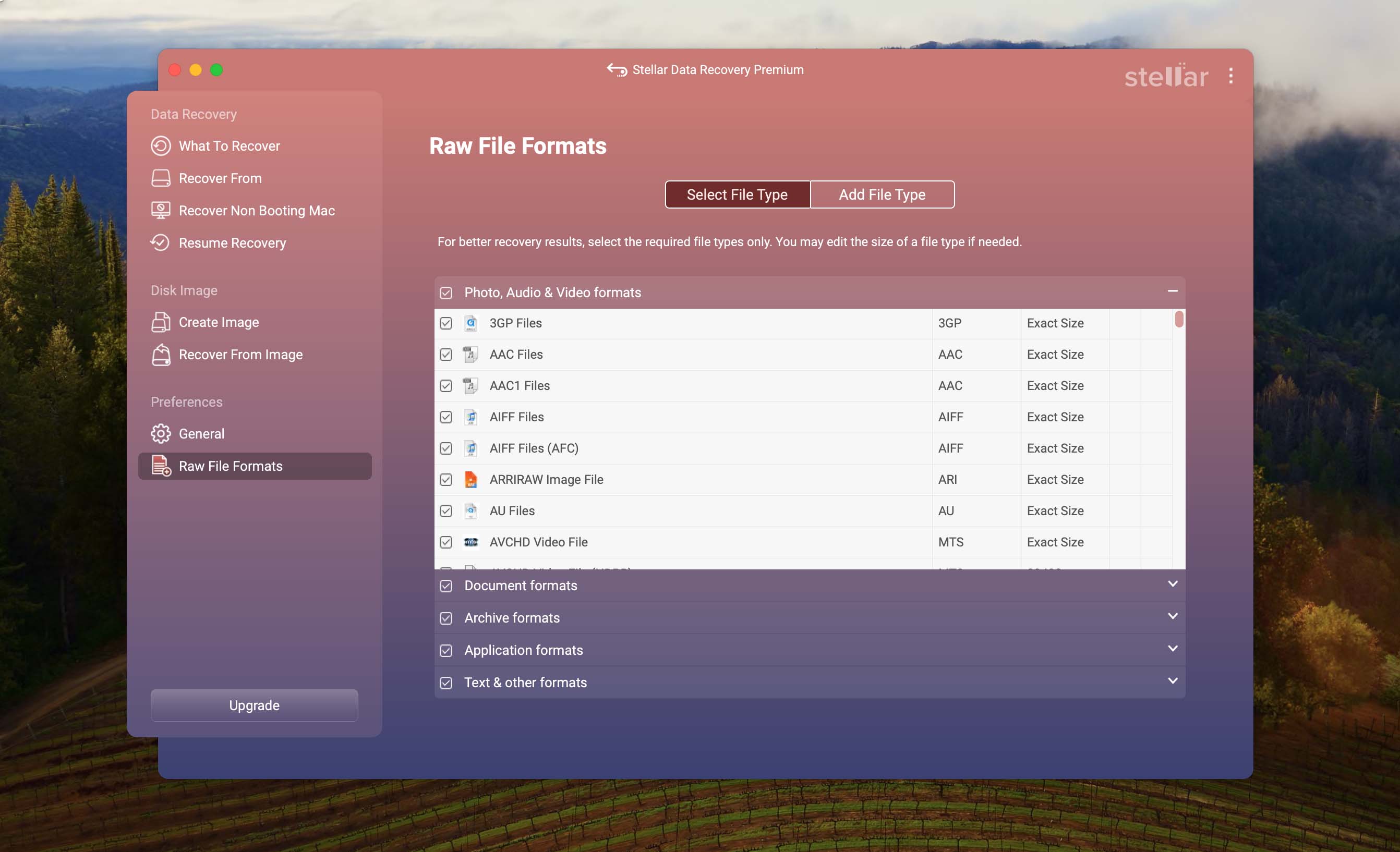This screenshot has height=852, width=1400.
Task: Click the Recover Non Booting Mac icon
Action: point(160,211)
